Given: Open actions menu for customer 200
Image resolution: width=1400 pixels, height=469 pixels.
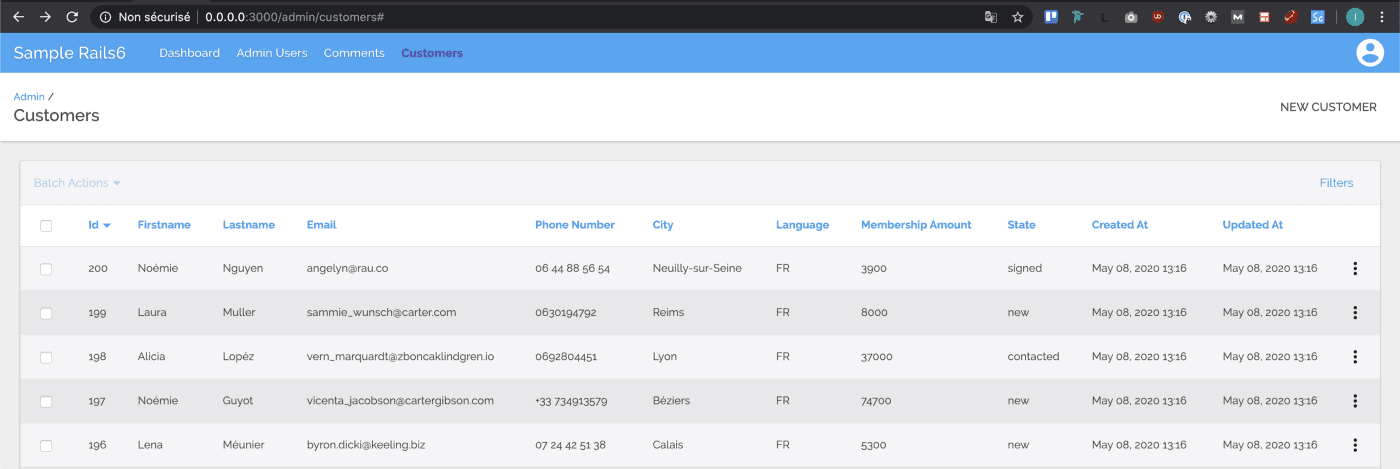Looking at the screenshot, I should tap(1355, 268).
